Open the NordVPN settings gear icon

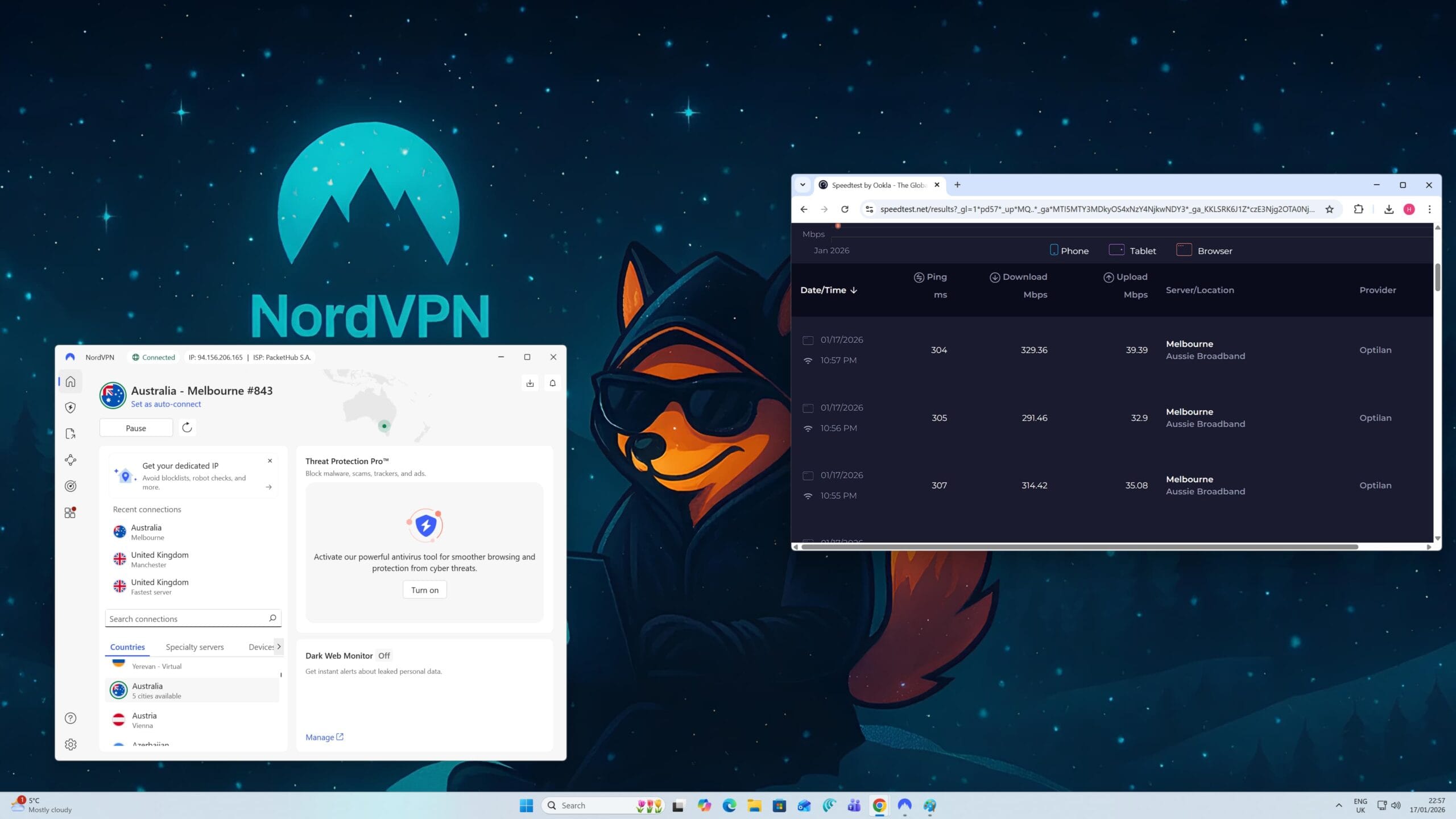(71, 744)
